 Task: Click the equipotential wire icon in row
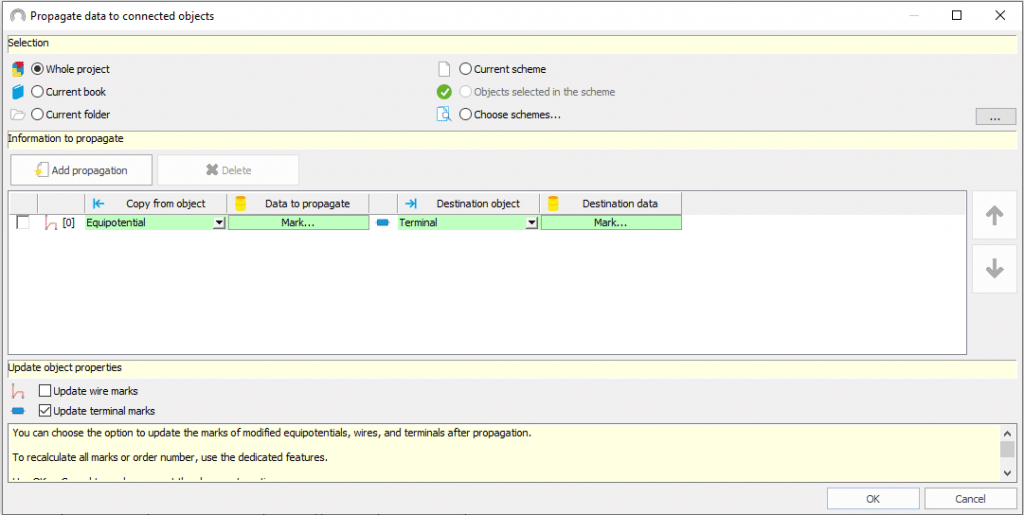(x=50, y=224)
